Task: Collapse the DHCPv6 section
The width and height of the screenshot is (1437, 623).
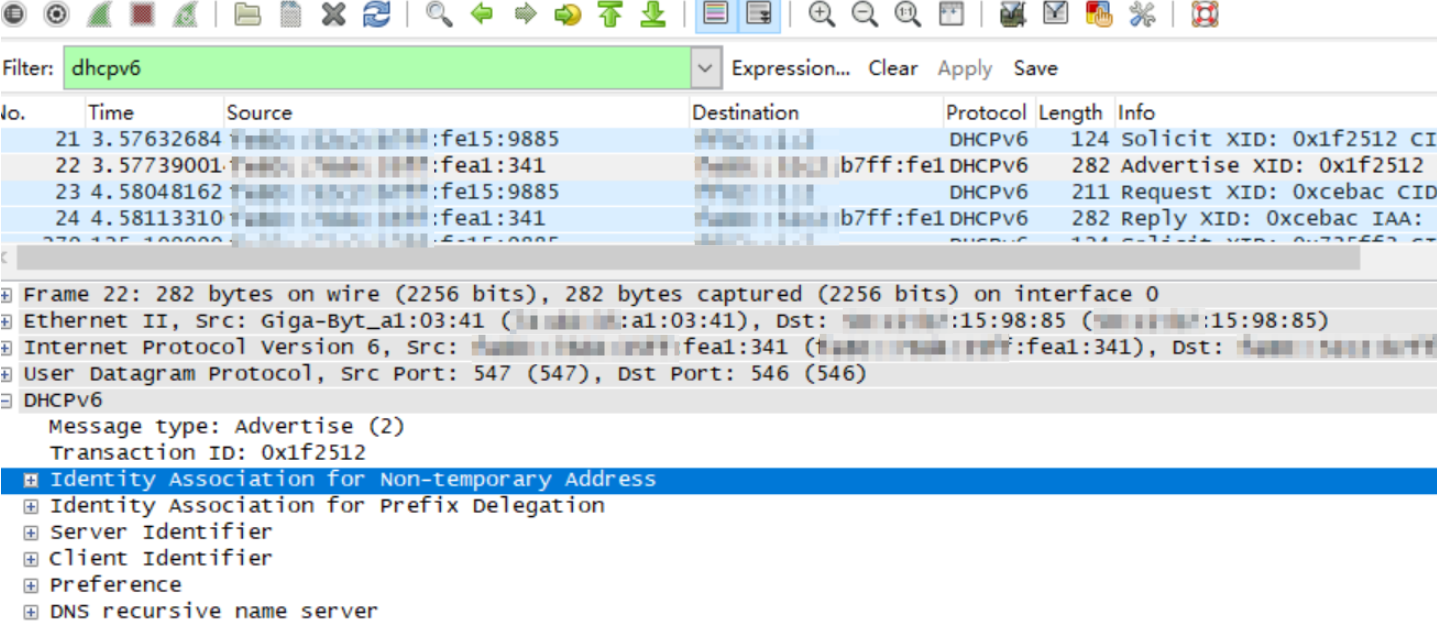Action: click(x=7, y=400)
